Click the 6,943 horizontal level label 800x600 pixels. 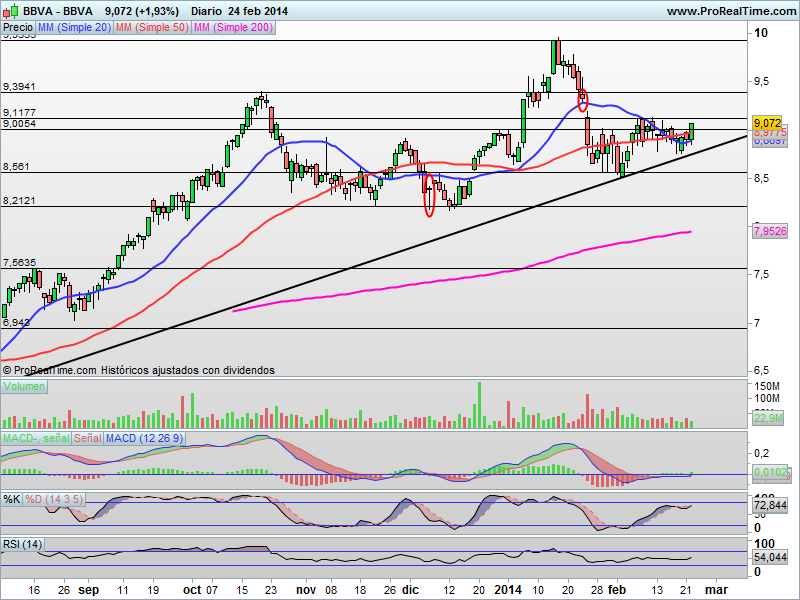[x=16, y=322]
